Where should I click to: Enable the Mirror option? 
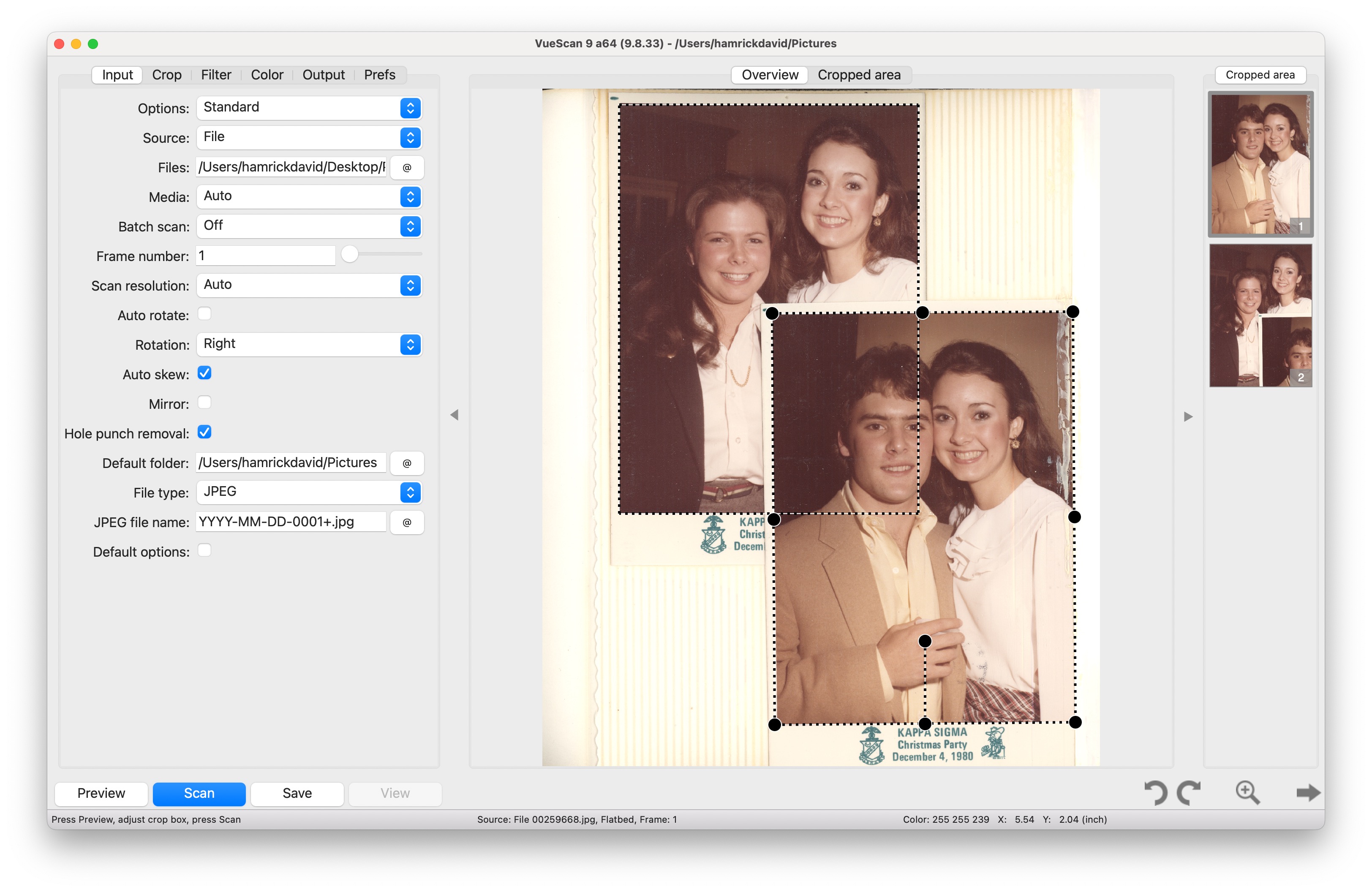coord(204,403)
